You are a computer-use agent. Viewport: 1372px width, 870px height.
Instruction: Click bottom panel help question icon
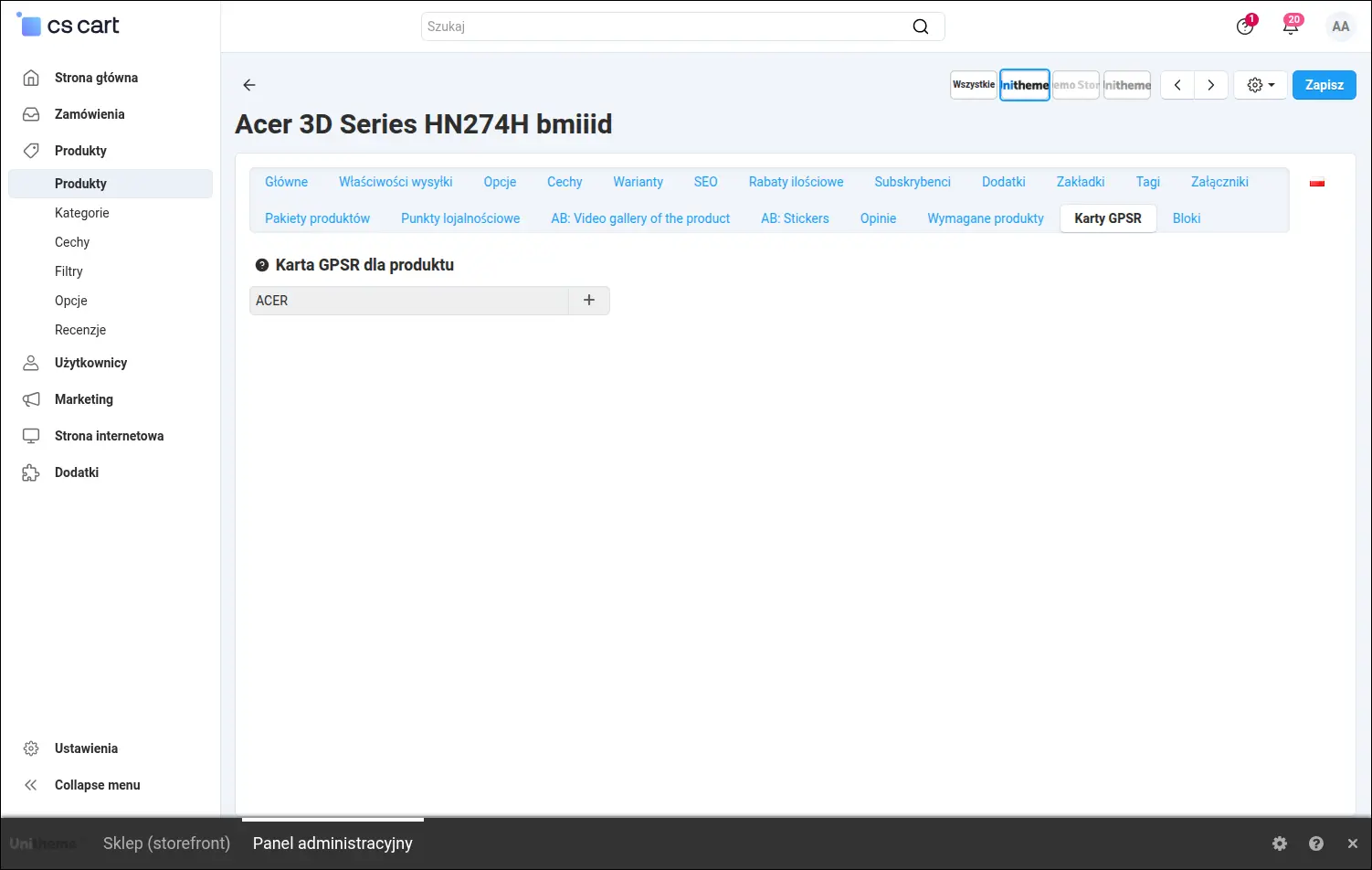point(1316,843)
